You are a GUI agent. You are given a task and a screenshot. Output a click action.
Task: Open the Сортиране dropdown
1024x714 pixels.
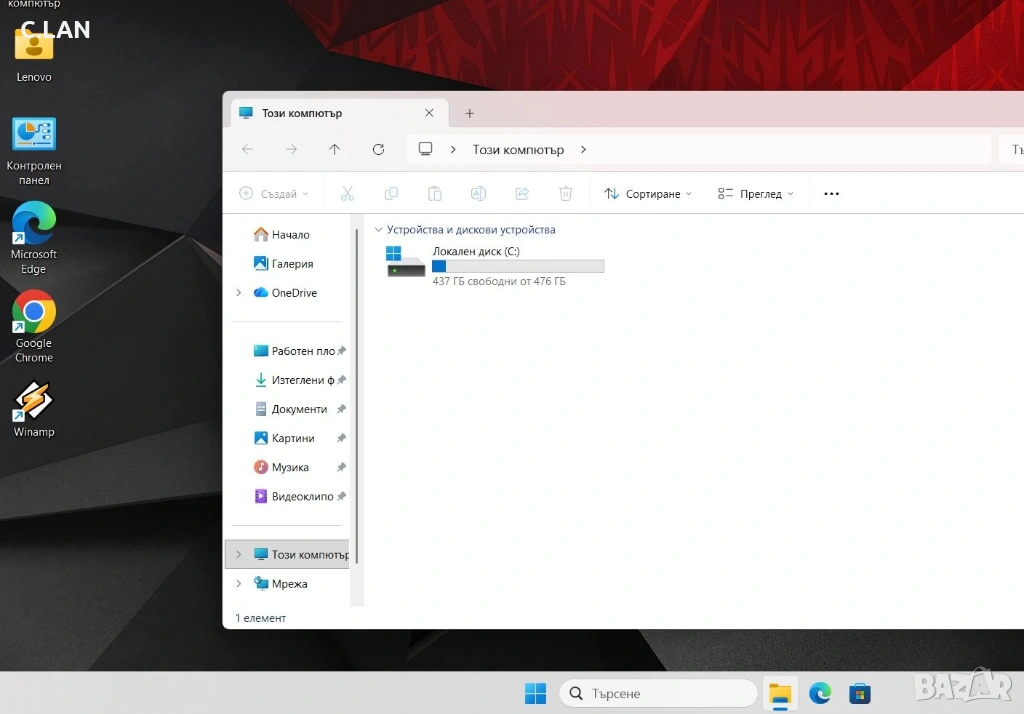click(648, 194)
